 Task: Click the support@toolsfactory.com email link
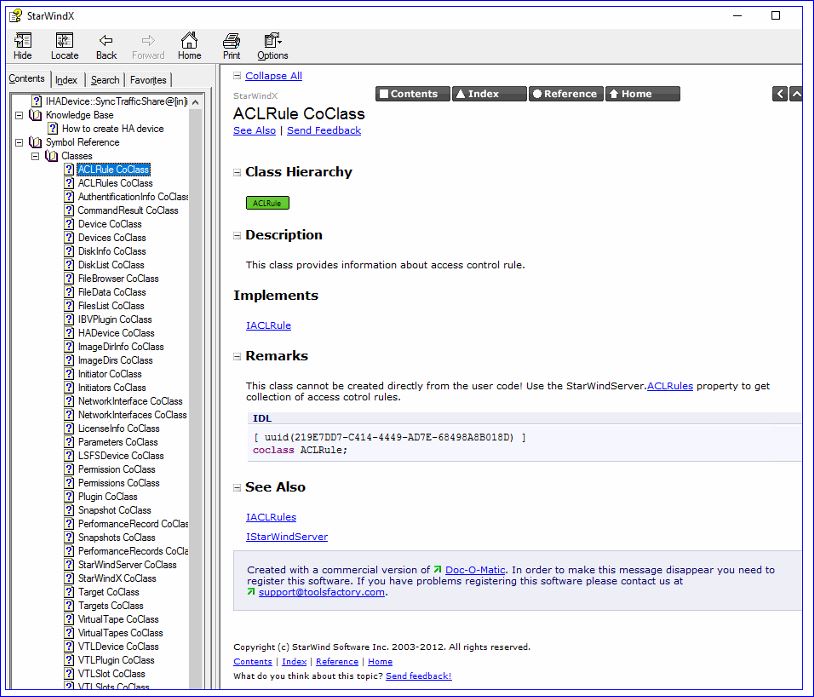pyautogui.click(x=322, y=592)
